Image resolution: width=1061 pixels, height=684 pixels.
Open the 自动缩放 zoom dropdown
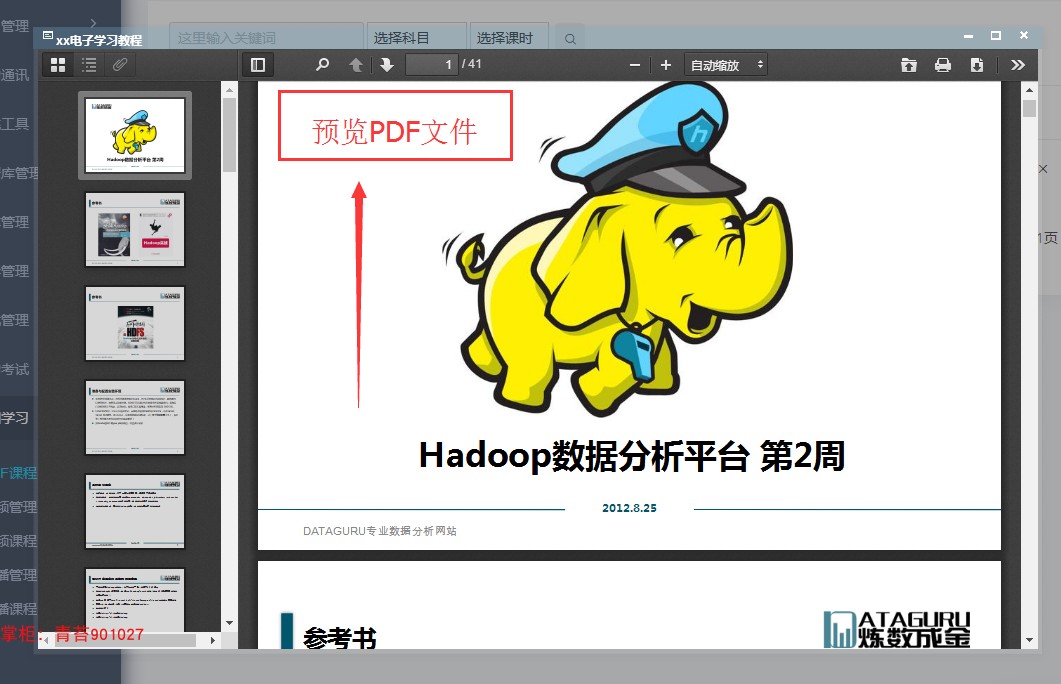coord(725,65)
